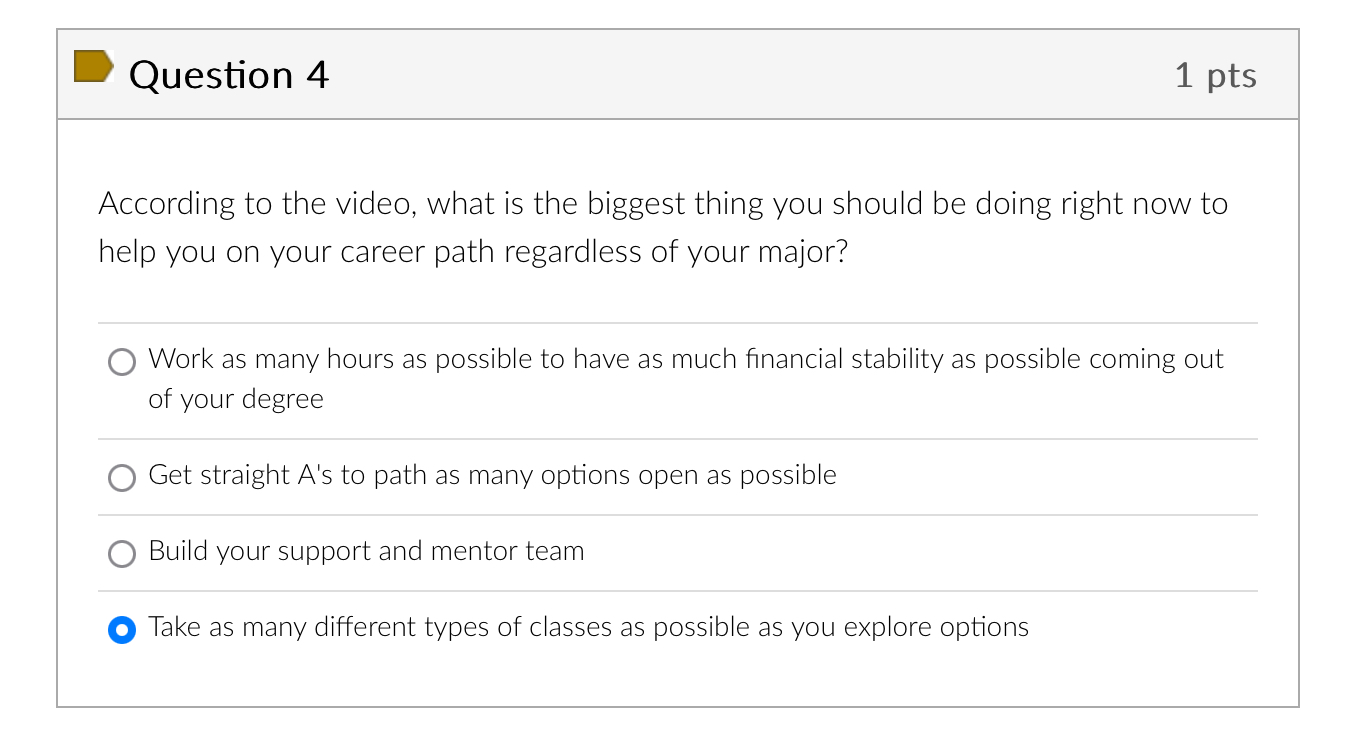Click the 'Work as many hours' answer text
This screenshot has width=1356, height=756.
tap(685, 359)
